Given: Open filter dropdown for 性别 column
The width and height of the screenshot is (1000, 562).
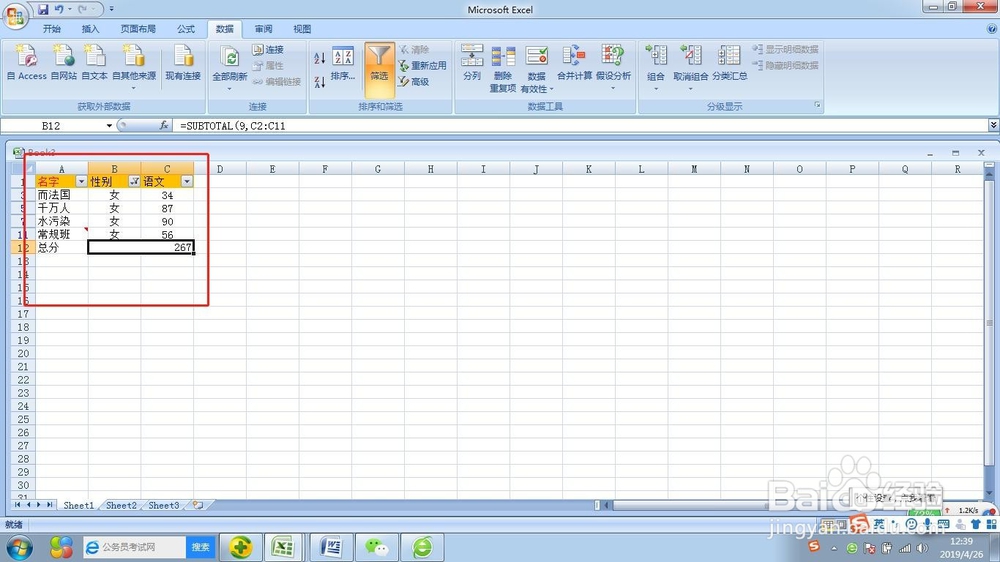Looking at the screenshot, I should 134,182.
